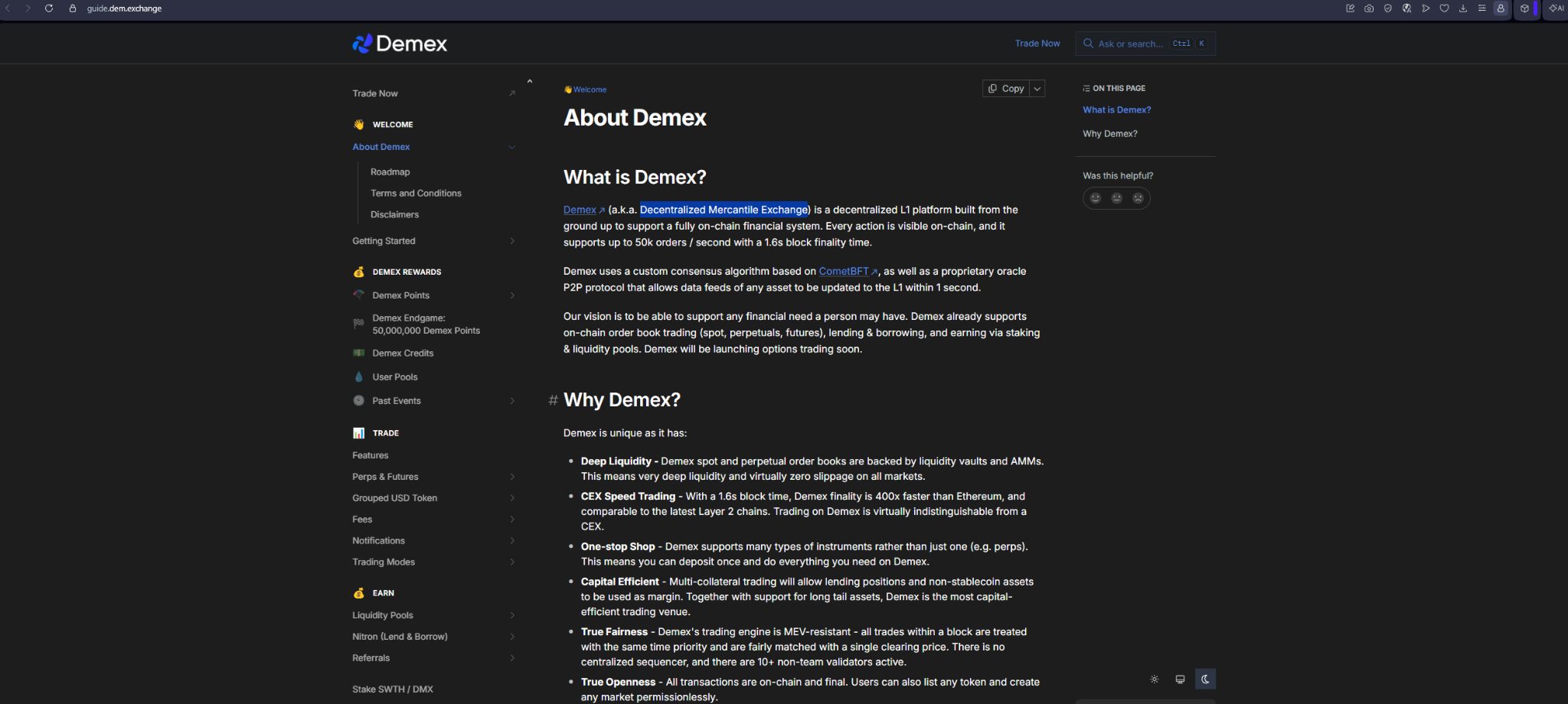Expand the Getting Started chevron
The height and width of the screenshot is (704, 1568).
click(x=512, y=241)
